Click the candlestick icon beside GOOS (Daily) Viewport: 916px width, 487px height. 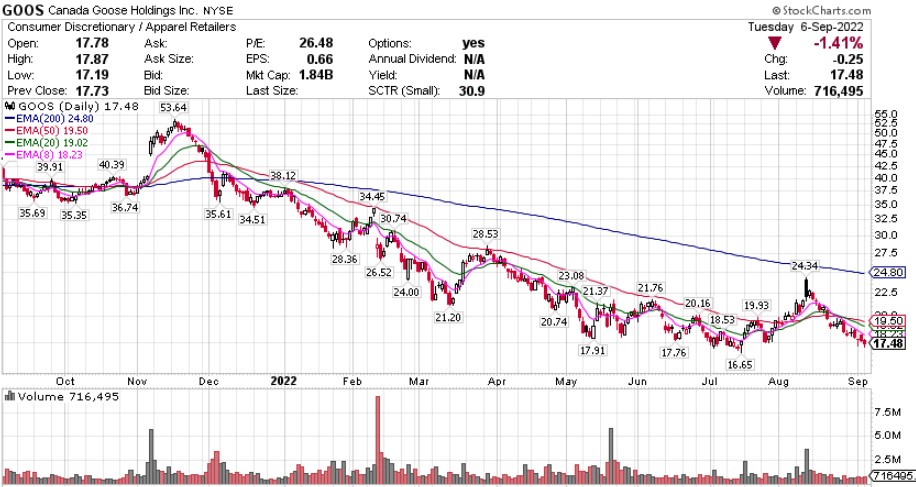(x=10, y=106)
